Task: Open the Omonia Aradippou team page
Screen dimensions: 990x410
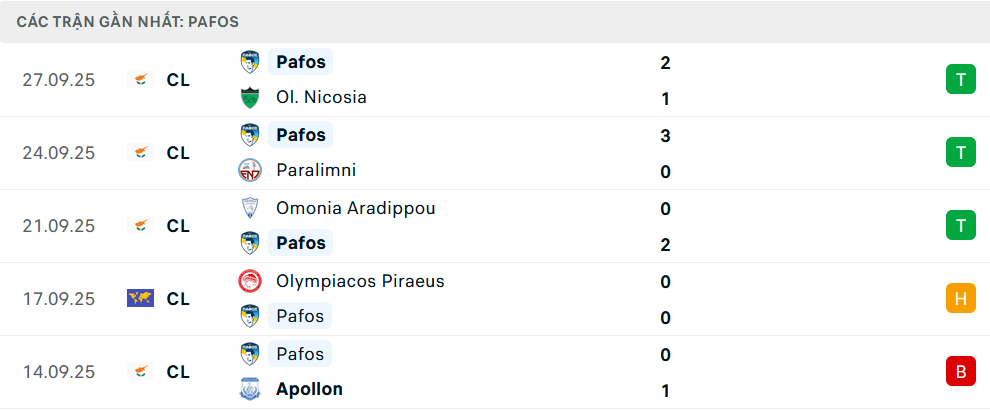Action: pyautogui.click(x=355, y=208)
